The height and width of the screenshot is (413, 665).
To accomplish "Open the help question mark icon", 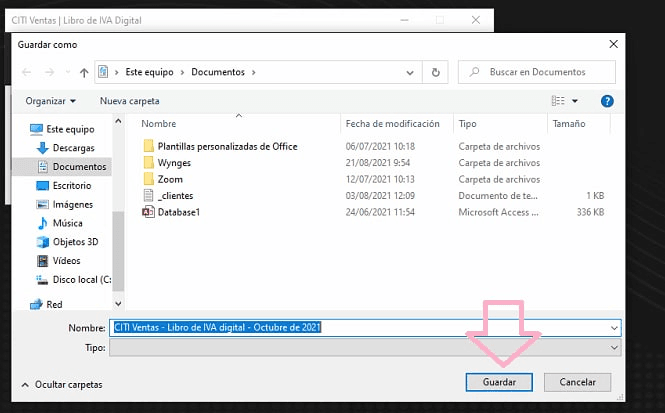I will (607, 101).
